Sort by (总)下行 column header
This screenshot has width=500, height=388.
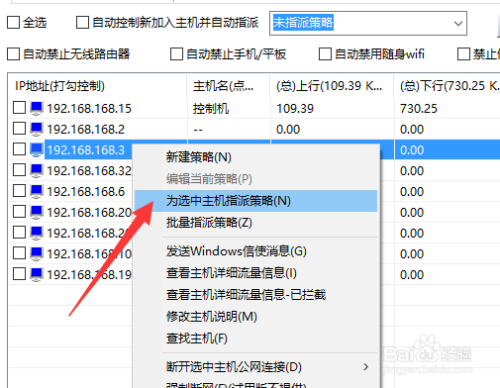click(448, 86)
